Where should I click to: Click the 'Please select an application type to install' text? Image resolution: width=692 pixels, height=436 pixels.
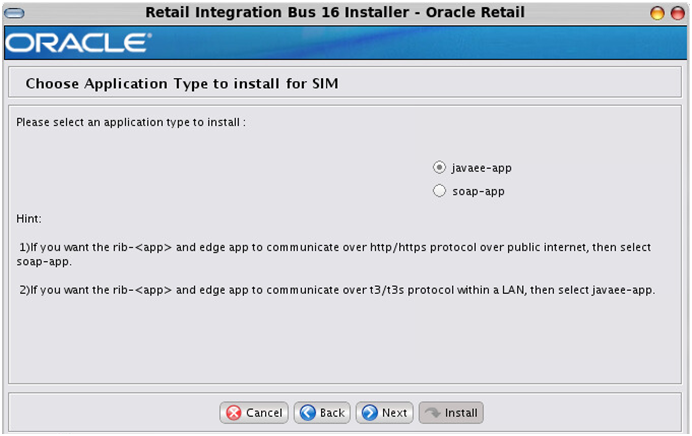pos(131,122)
